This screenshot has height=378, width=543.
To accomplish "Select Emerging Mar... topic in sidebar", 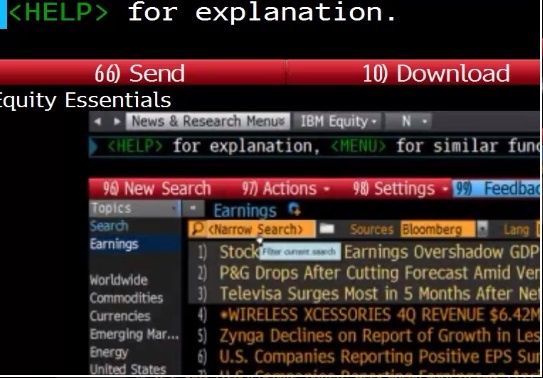I will tap(134, 334).
